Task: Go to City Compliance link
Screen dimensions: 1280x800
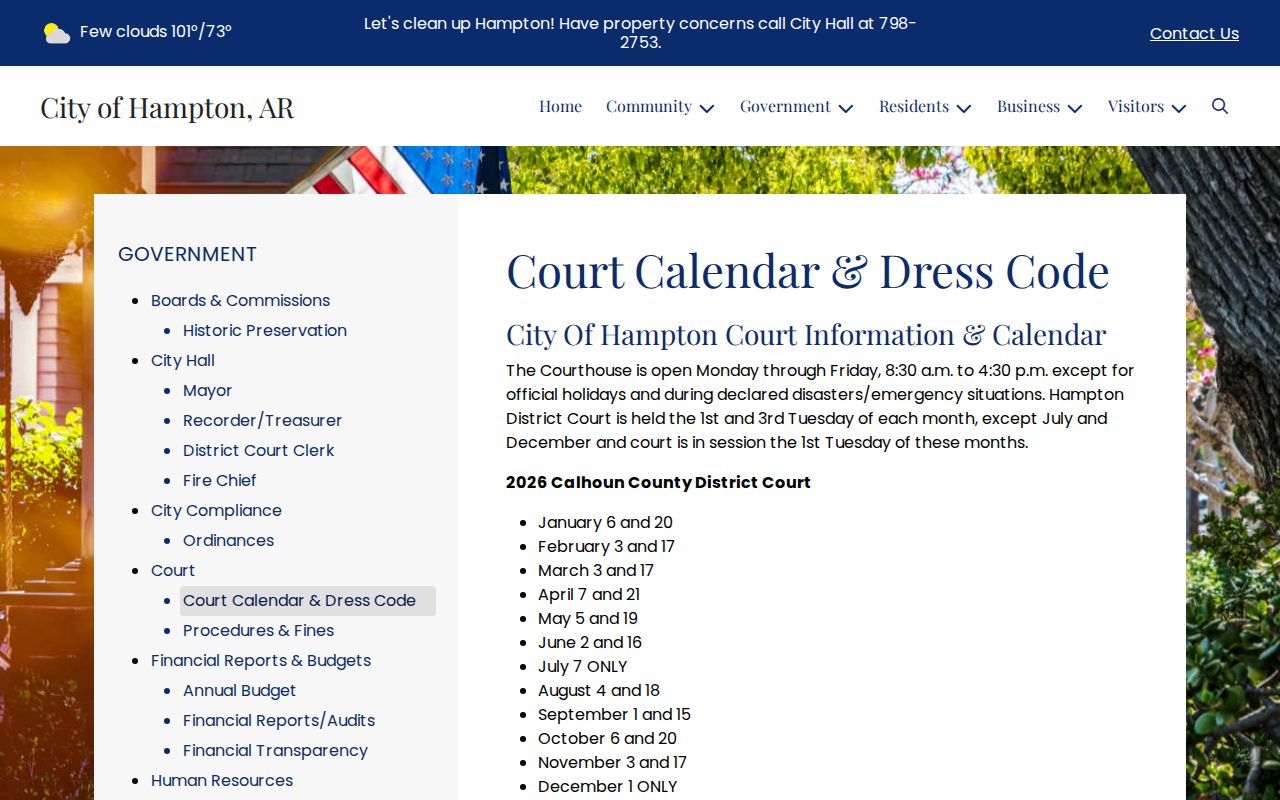Action: (x=216, y=510)
